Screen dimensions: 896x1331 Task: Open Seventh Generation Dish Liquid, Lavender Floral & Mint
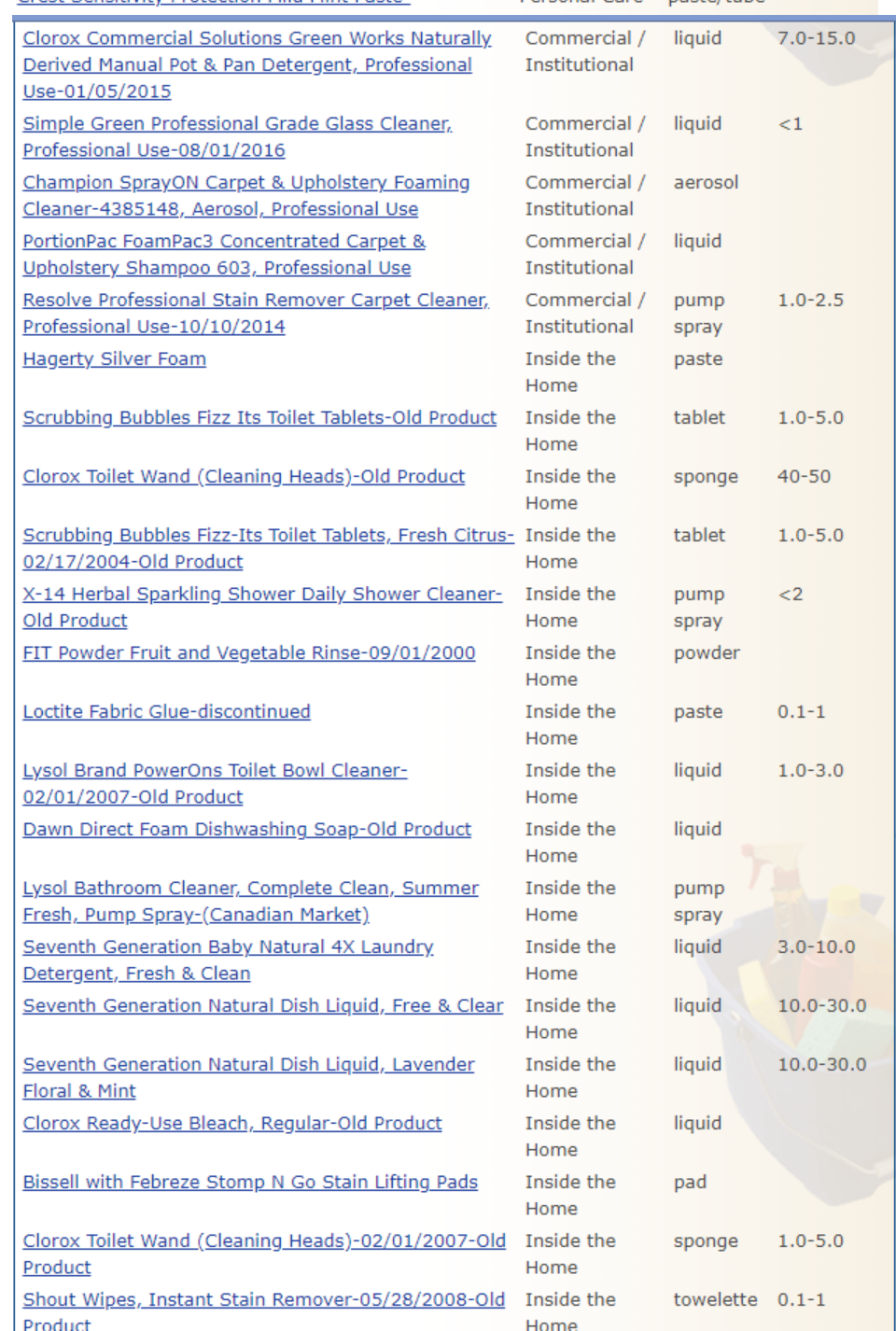(248, 1065)
